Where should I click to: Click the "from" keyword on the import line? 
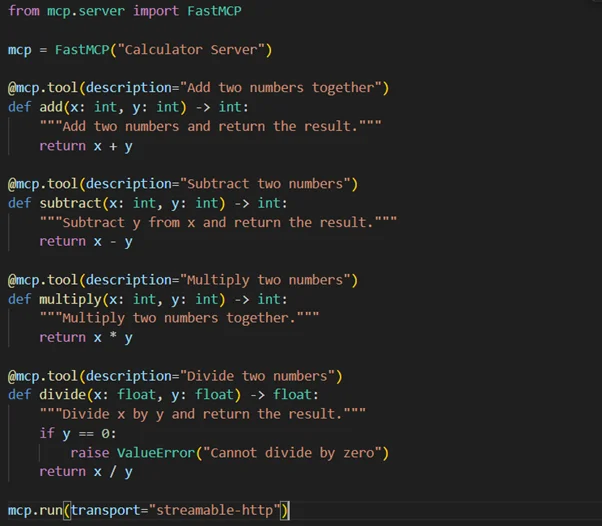[x=23, y=11]
